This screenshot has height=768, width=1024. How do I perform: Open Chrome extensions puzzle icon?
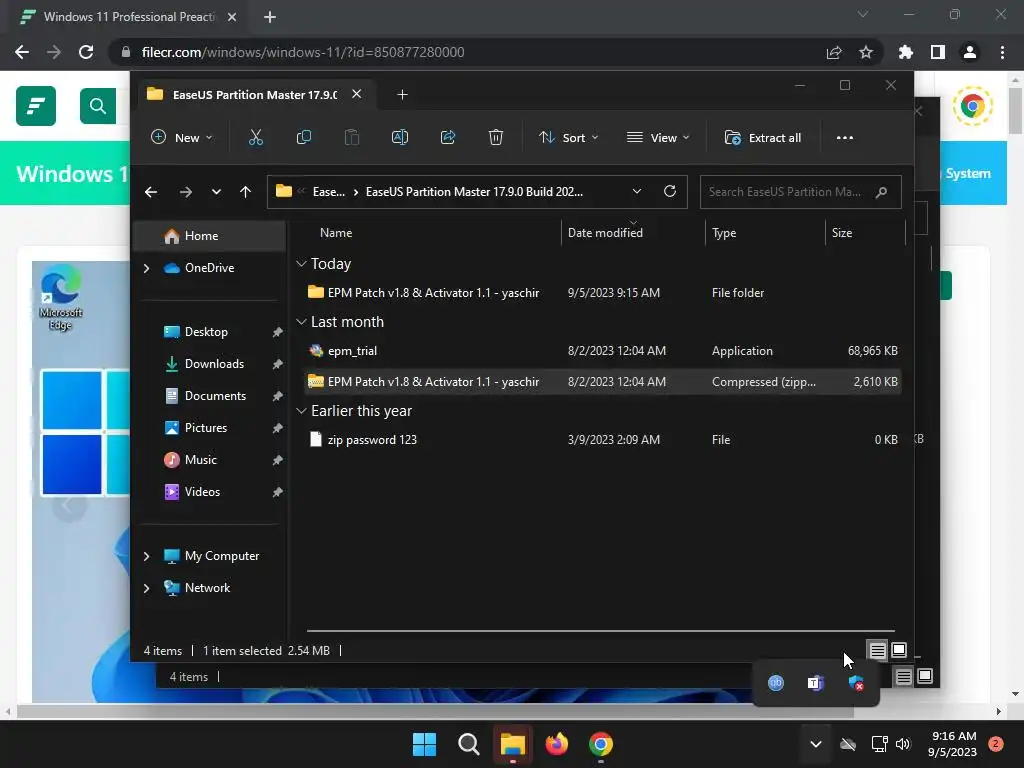[905, 52]
